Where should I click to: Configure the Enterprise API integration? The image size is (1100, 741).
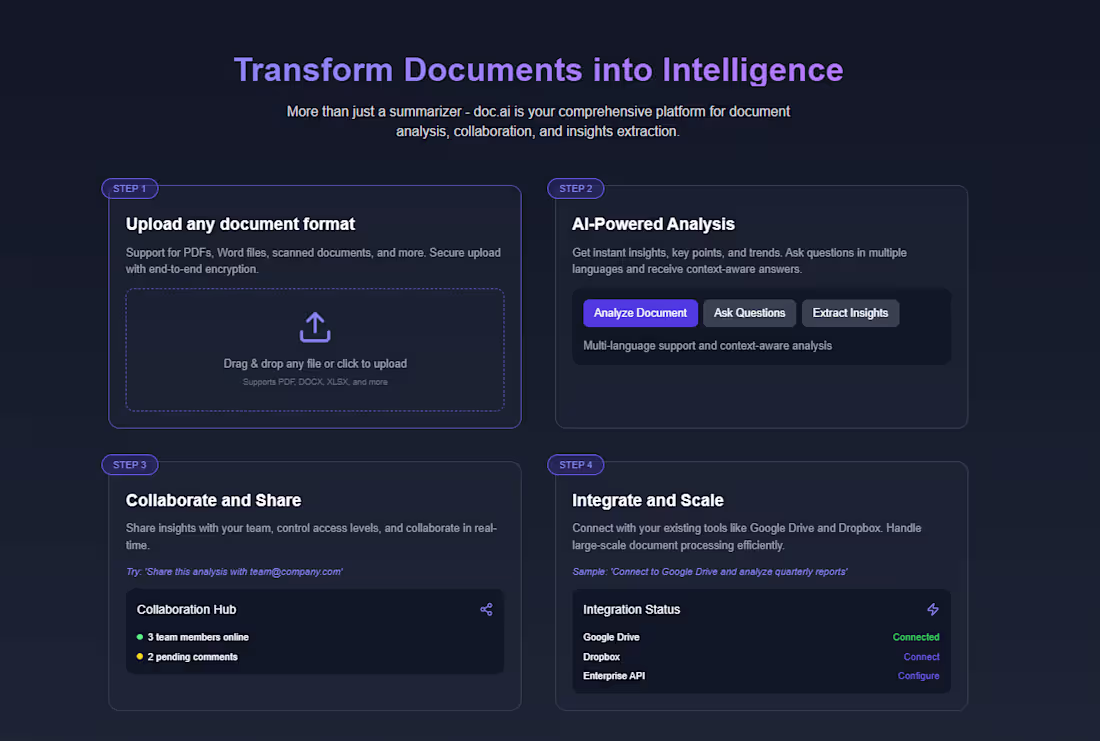(918, 676)
